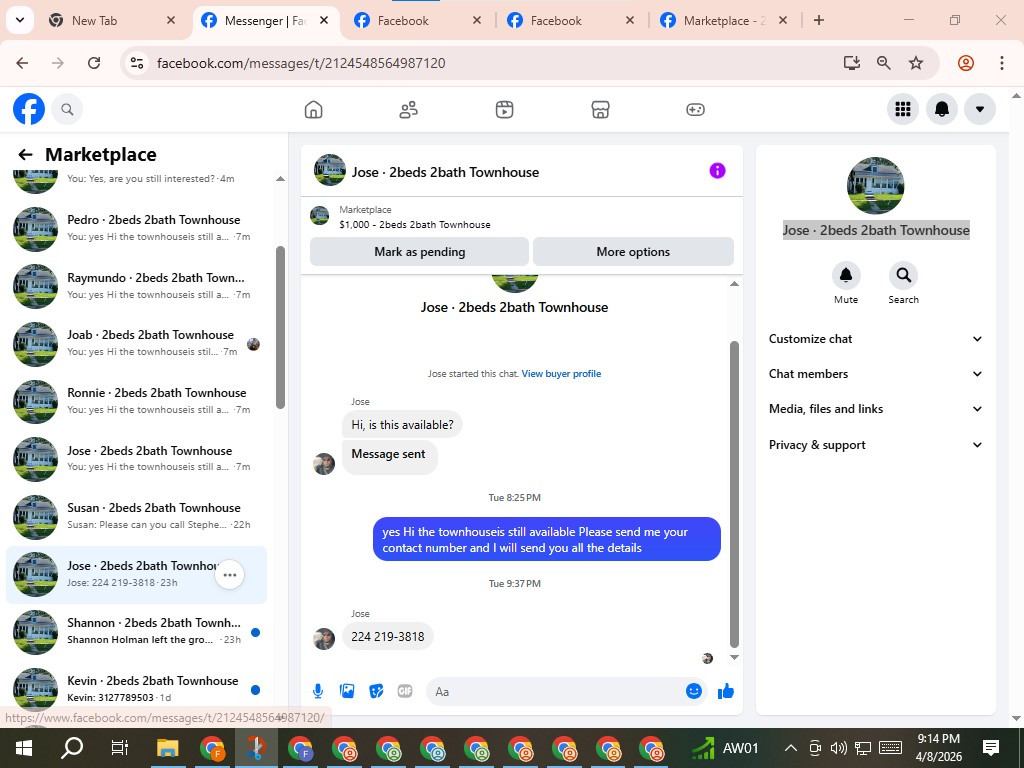The height and width of the screenshot is (768, 1024).
Task: Open options menu on Jose chat row
Action: (x=230, y=575)
